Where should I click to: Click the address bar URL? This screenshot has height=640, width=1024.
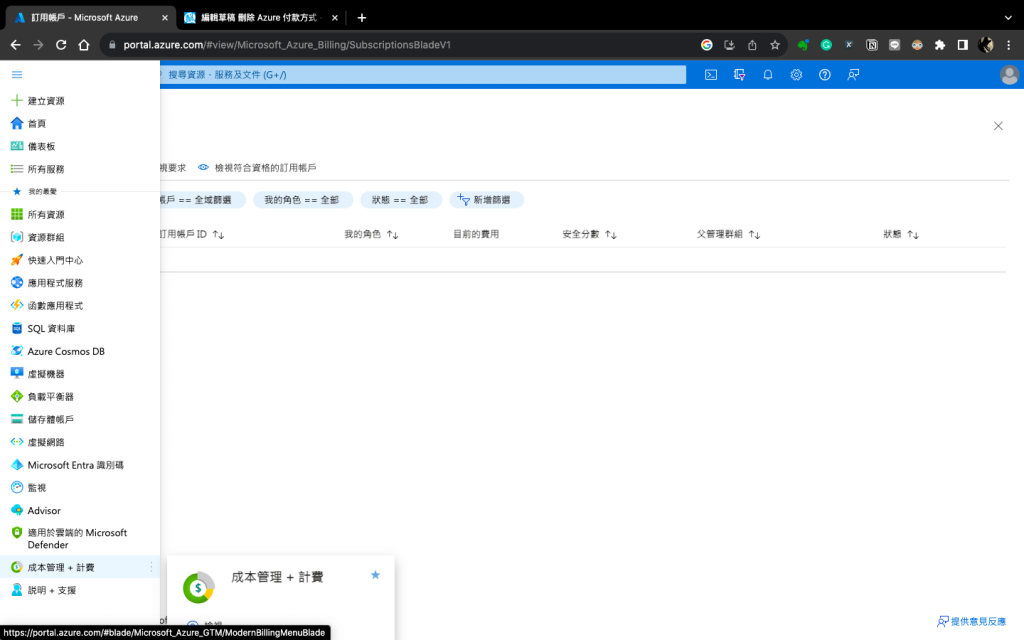click(x=287, y=45)
